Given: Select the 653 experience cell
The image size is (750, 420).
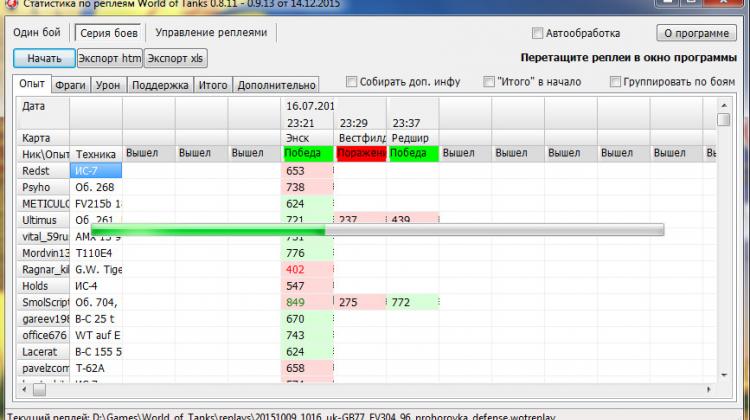Looking at the screenshot, I should (x=307, y=171).
